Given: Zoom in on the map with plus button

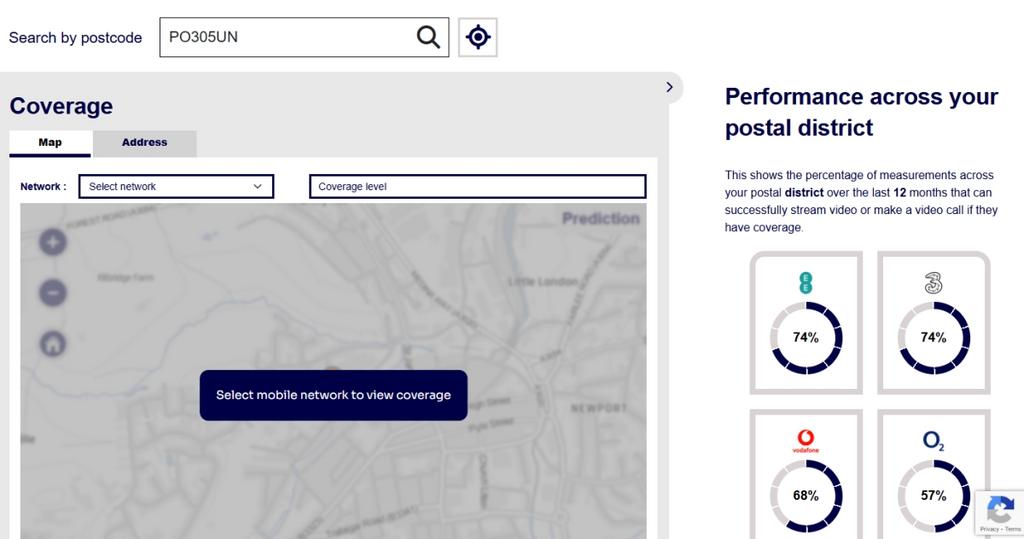Looking at the screenshot, I should pos(53,242).
